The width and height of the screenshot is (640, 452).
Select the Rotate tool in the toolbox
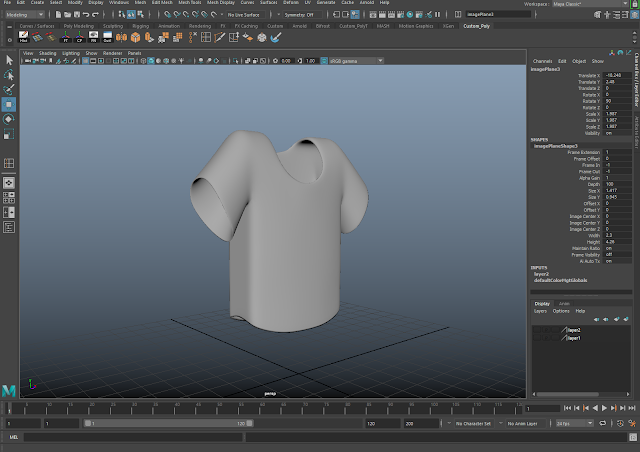[x=9, y=119]
